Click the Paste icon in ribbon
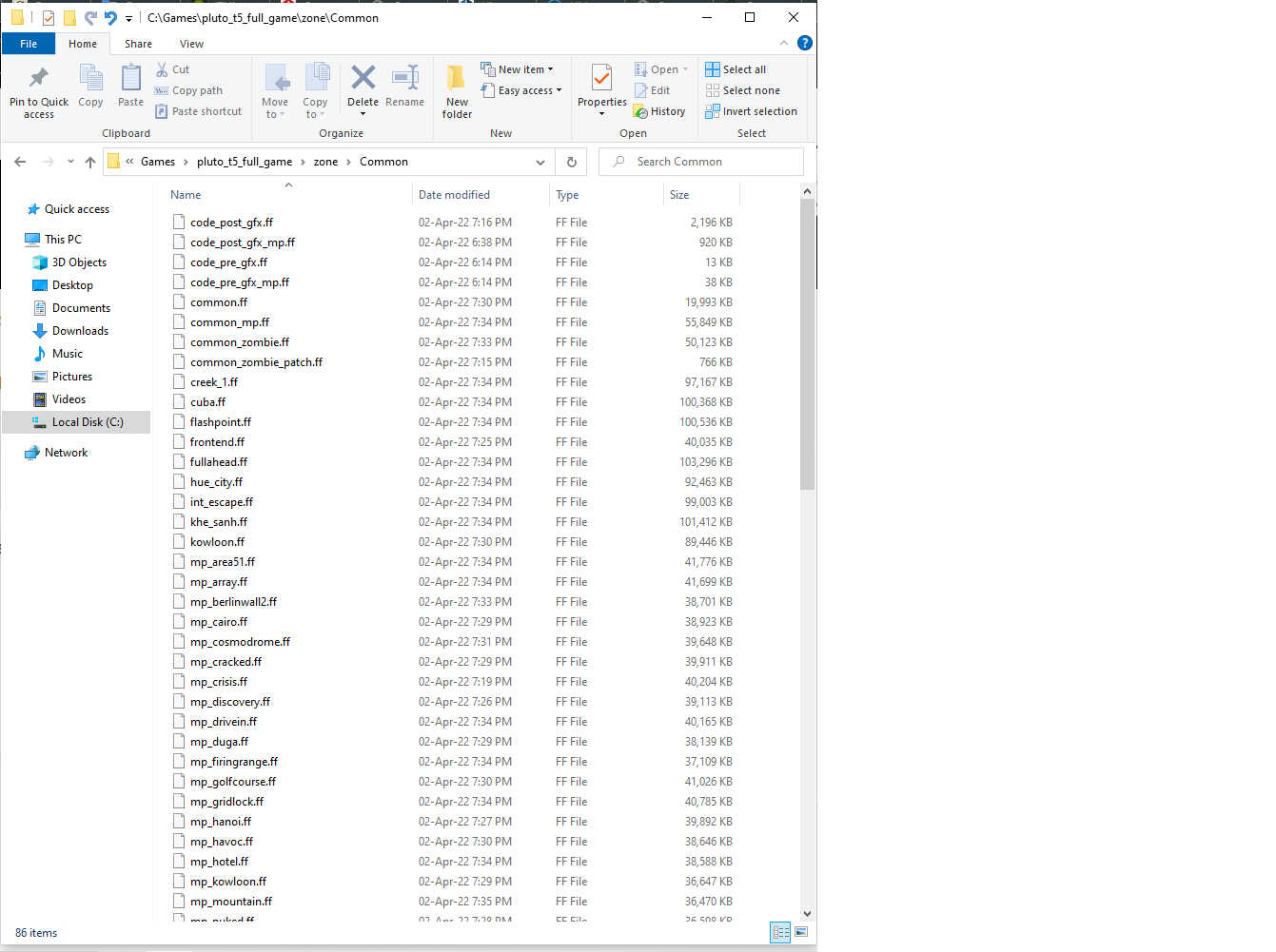1276x952 pixels. [x=131, y=78]
